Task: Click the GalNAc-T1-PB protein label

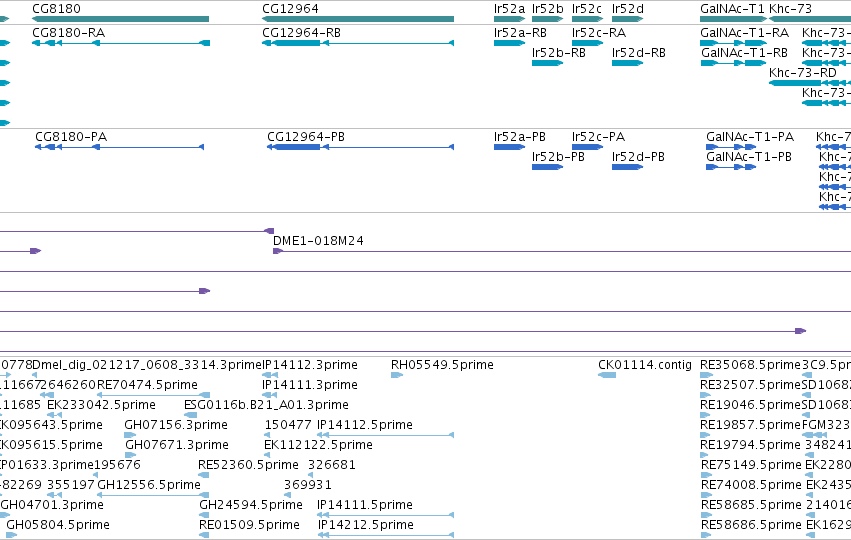Action: pyautogui.click(x=748, y=157)
